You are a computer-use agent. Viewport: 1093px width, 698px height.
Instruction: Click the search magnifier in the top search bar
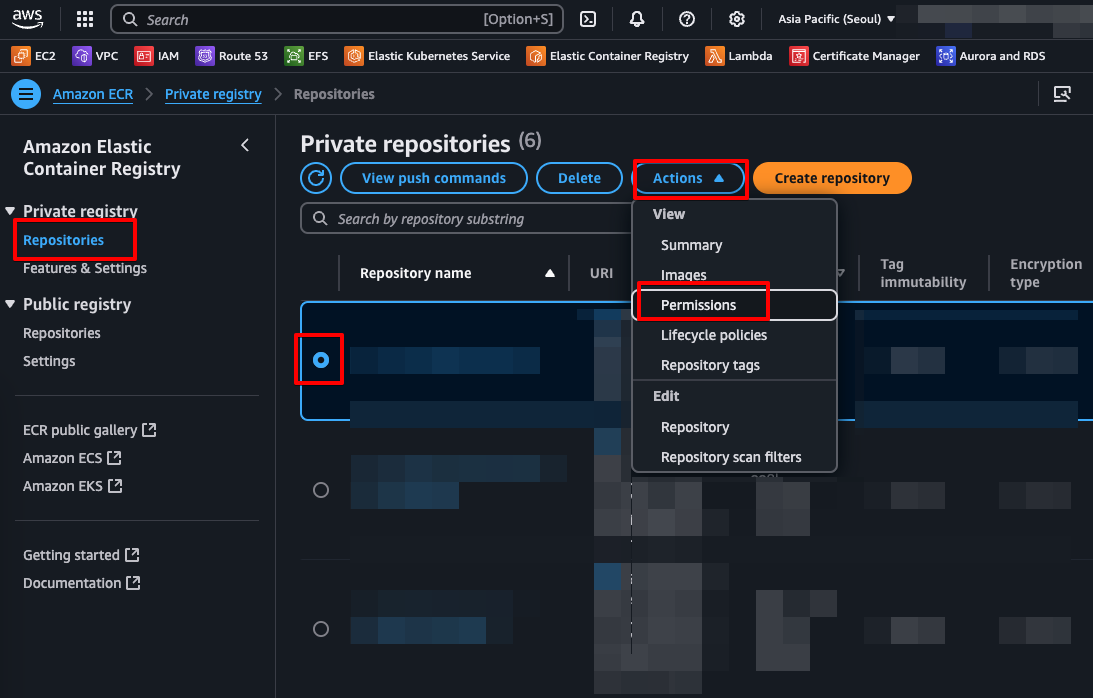click(x=130, y=20)
